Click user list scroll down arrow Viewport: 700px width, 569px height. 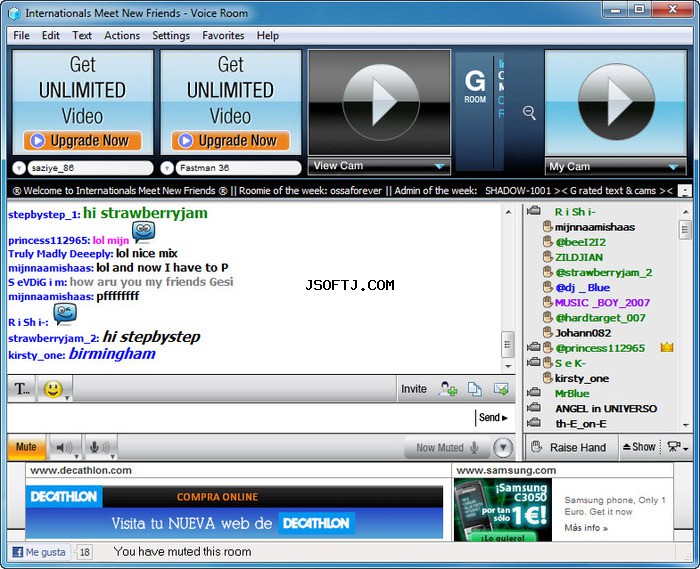pos(686,425)
